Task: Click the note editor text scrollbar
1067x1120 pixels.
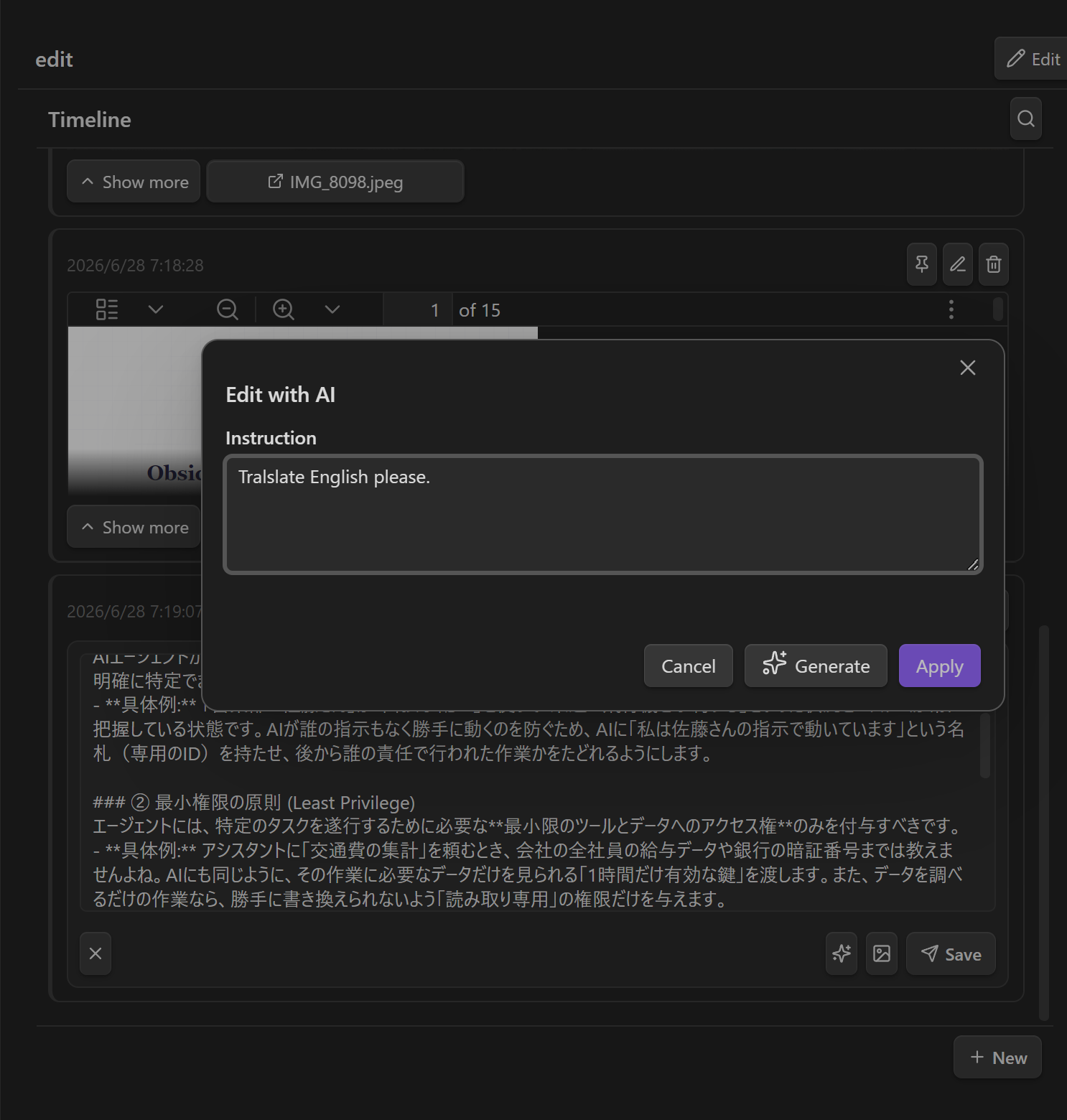Action: point(985,744)
